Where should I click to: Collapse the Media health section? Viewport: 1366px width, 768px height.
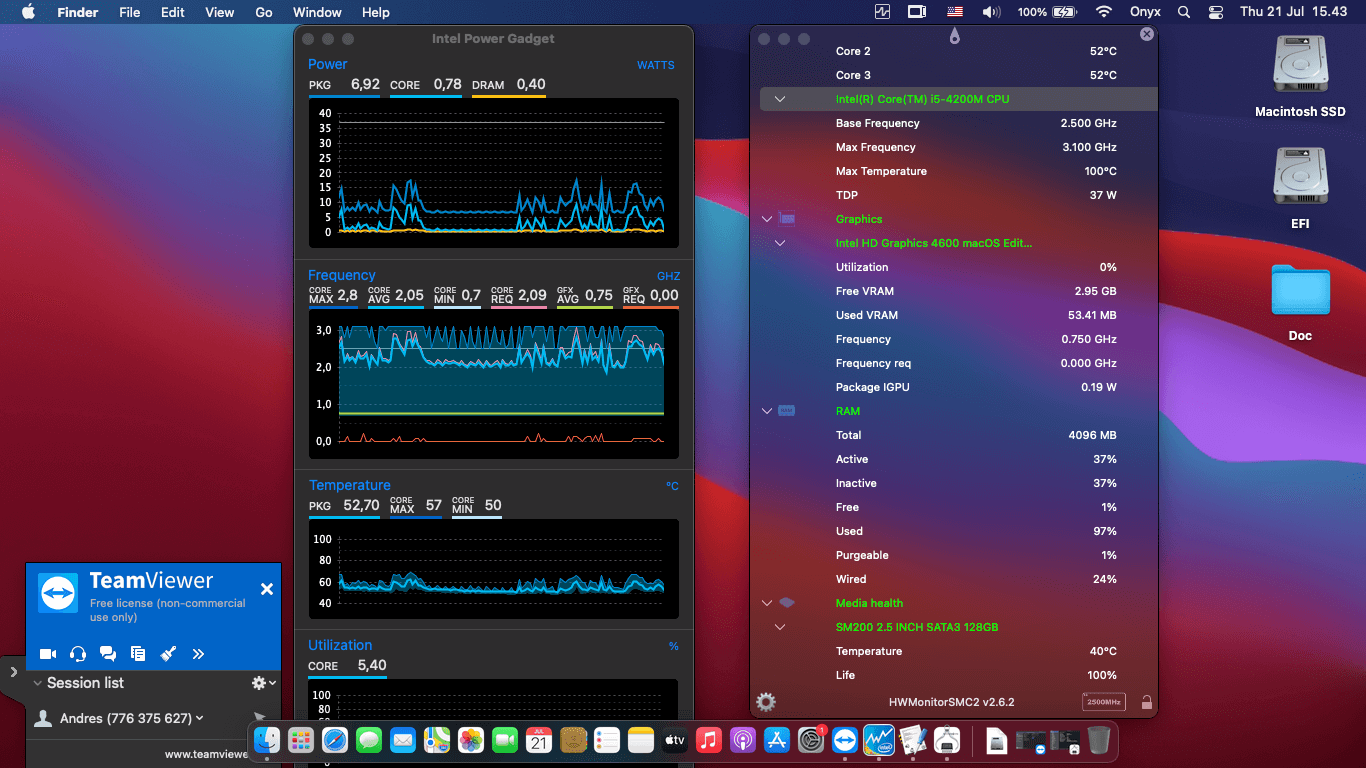click(766, 603)
